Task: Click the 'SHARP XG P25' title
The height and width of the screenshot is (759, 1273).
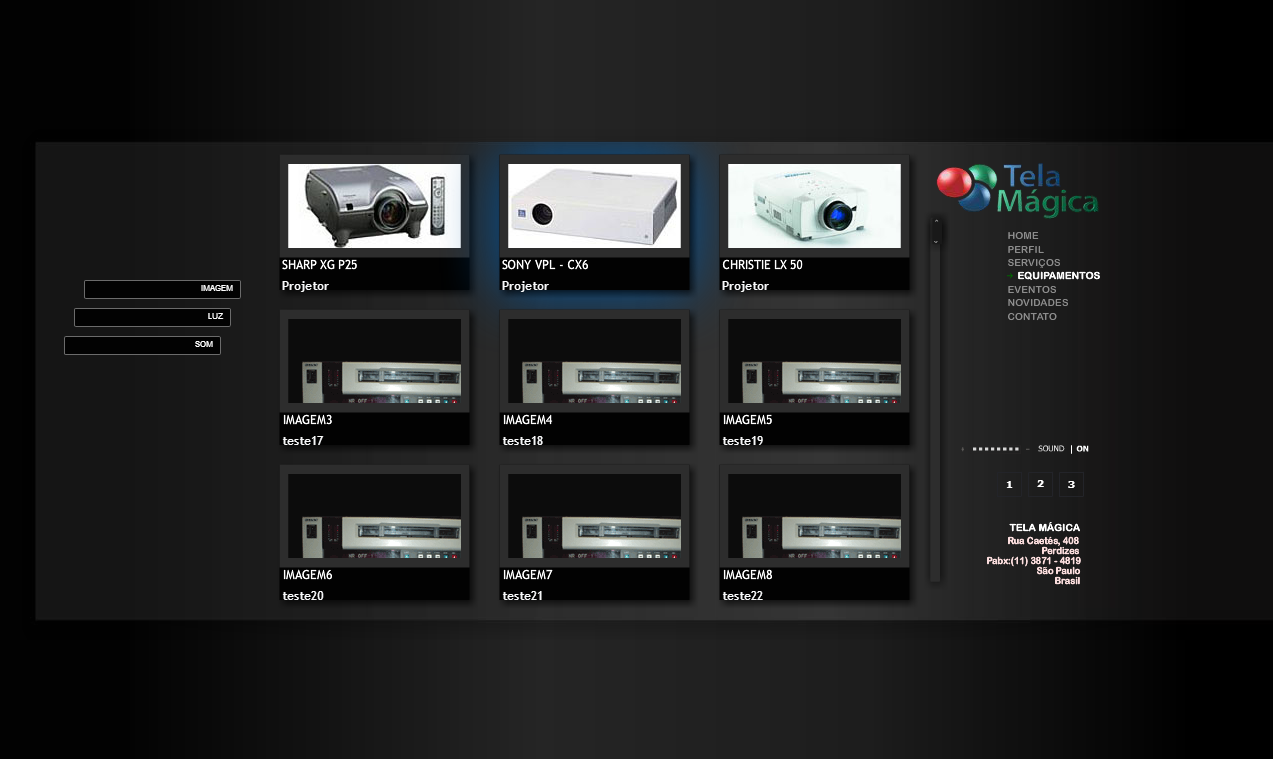Action: 319,266
